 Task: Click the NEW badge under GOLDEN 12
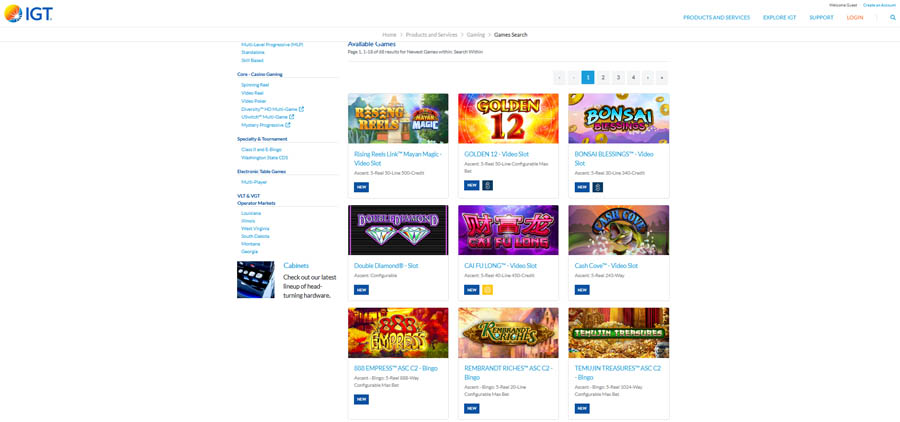[x=471, y=185]
